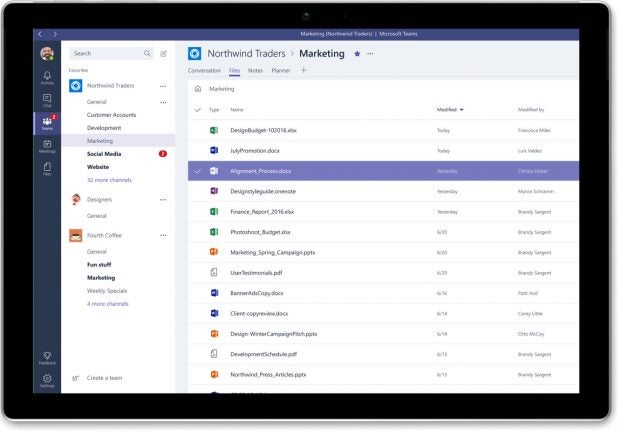Image resolution: width=620 pixels, height=436 pixels.
Task: Open Design-WinterCampaignPitch.pptx file
Action: [274, 334]
